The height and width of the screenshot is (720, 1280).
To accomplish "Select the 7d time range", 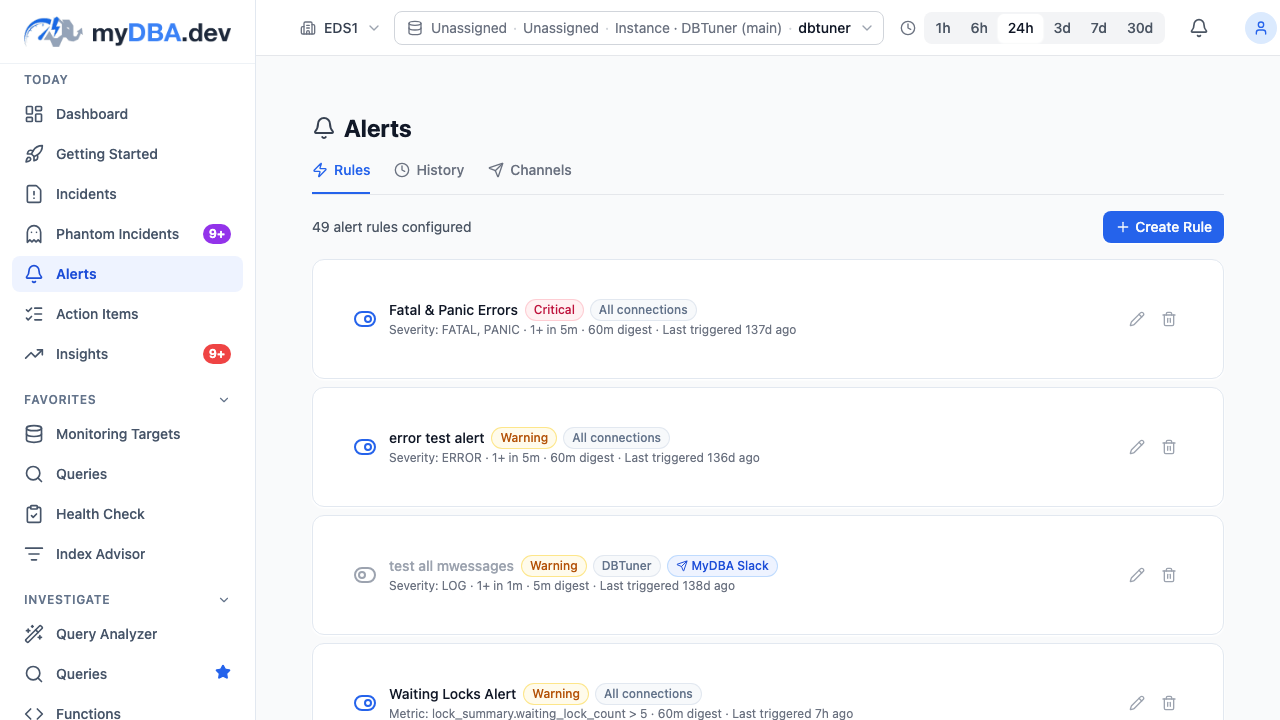I will tap(1098, 28).
